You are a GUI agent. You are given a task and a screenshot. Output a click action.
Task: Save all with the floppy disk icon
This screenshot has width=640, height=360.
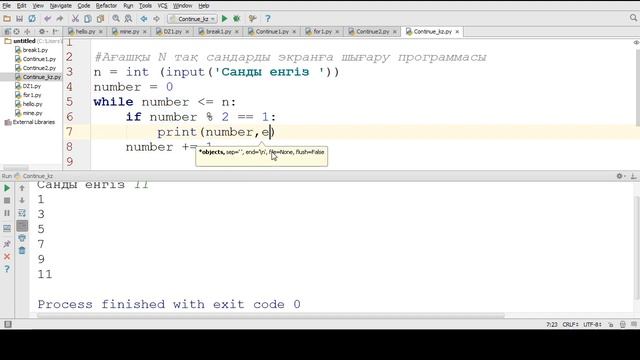(19, 19)
